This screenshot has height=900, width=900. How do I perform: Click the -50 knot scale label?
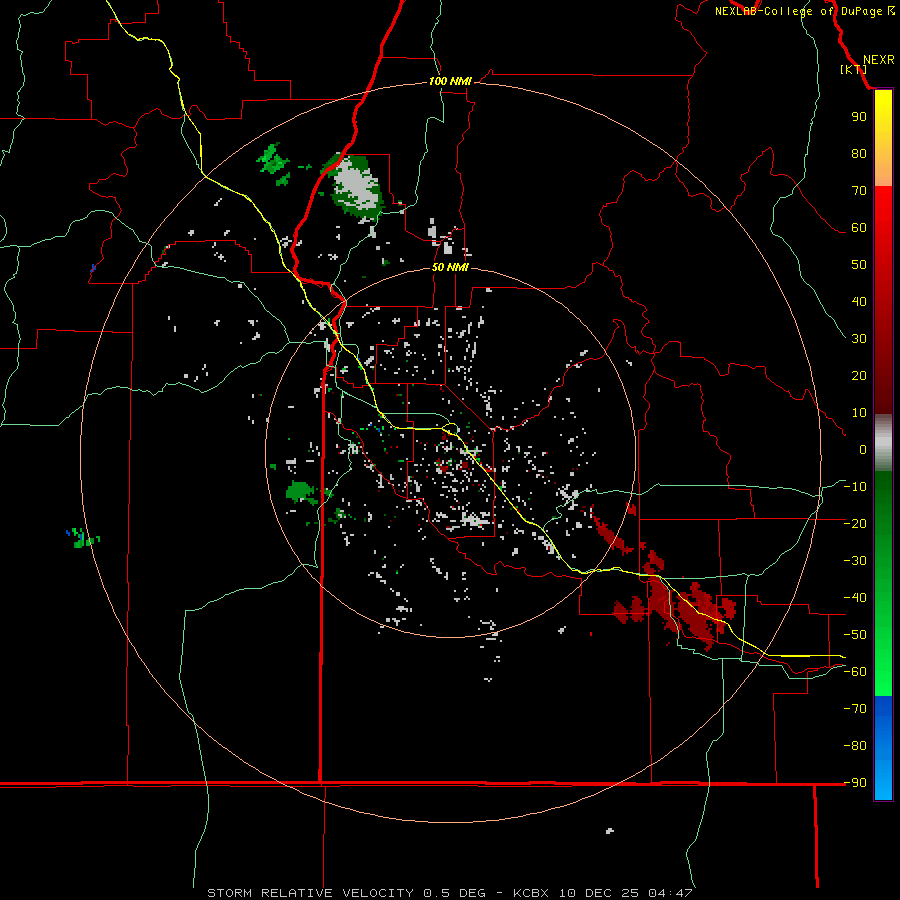(855, 635)
